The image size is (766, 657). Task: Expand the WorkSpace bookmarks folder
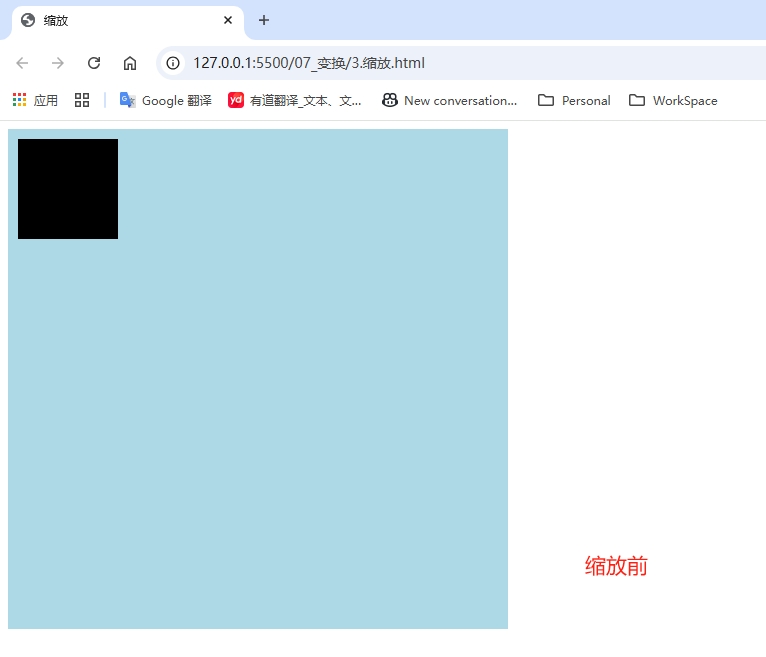673,100
